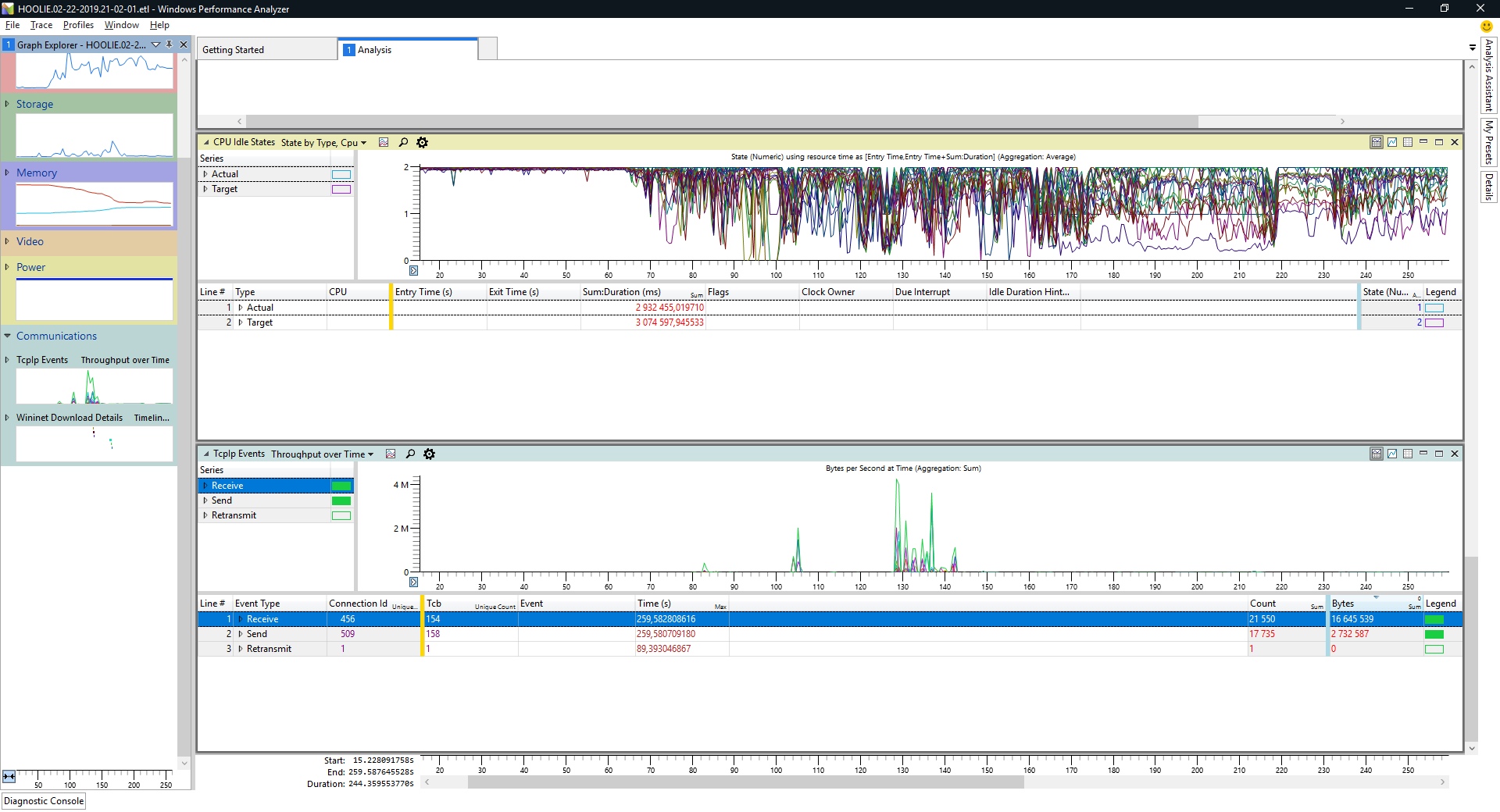Select chart type icon in CPU Idle States
Image resolution: width=1500 pixels, height=812 pixels.
click(384, 142)
